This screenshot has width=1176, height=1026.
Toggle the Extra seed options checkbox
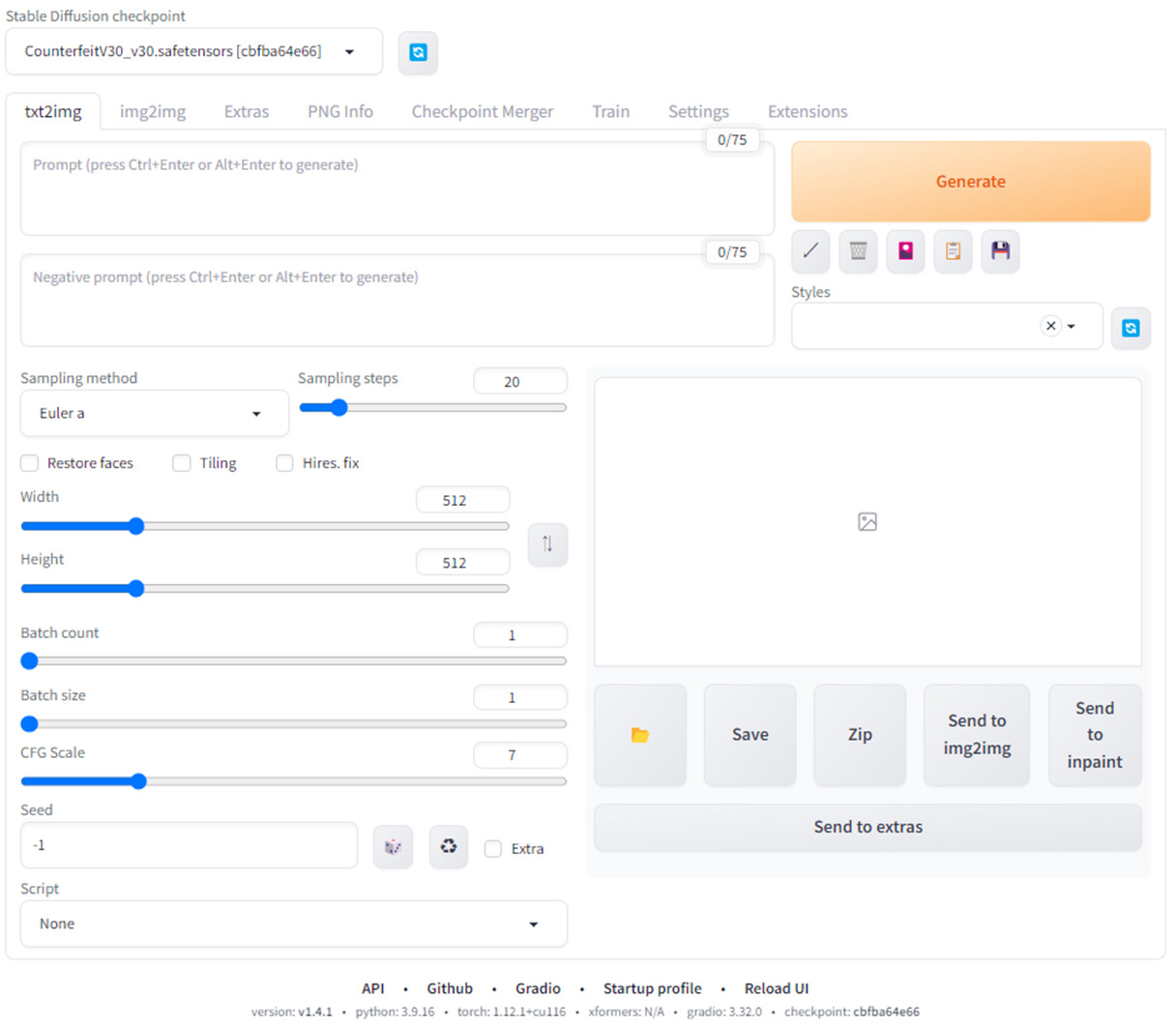(493, 848)
